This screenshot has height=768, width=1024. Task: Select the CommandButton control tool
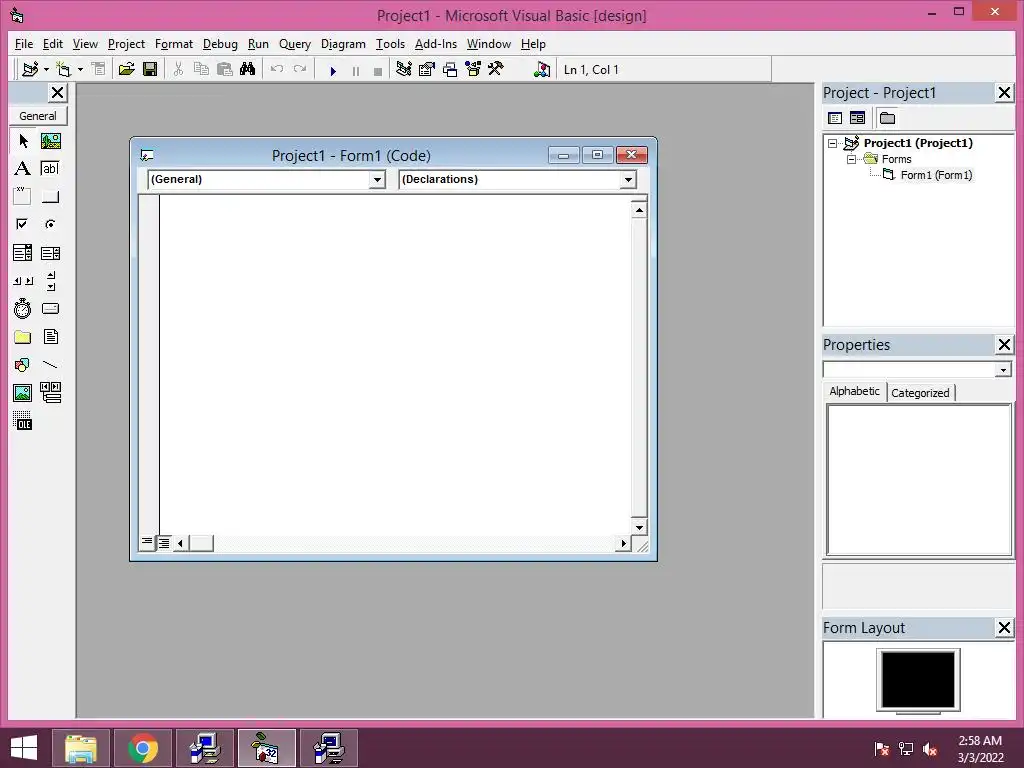50,197
